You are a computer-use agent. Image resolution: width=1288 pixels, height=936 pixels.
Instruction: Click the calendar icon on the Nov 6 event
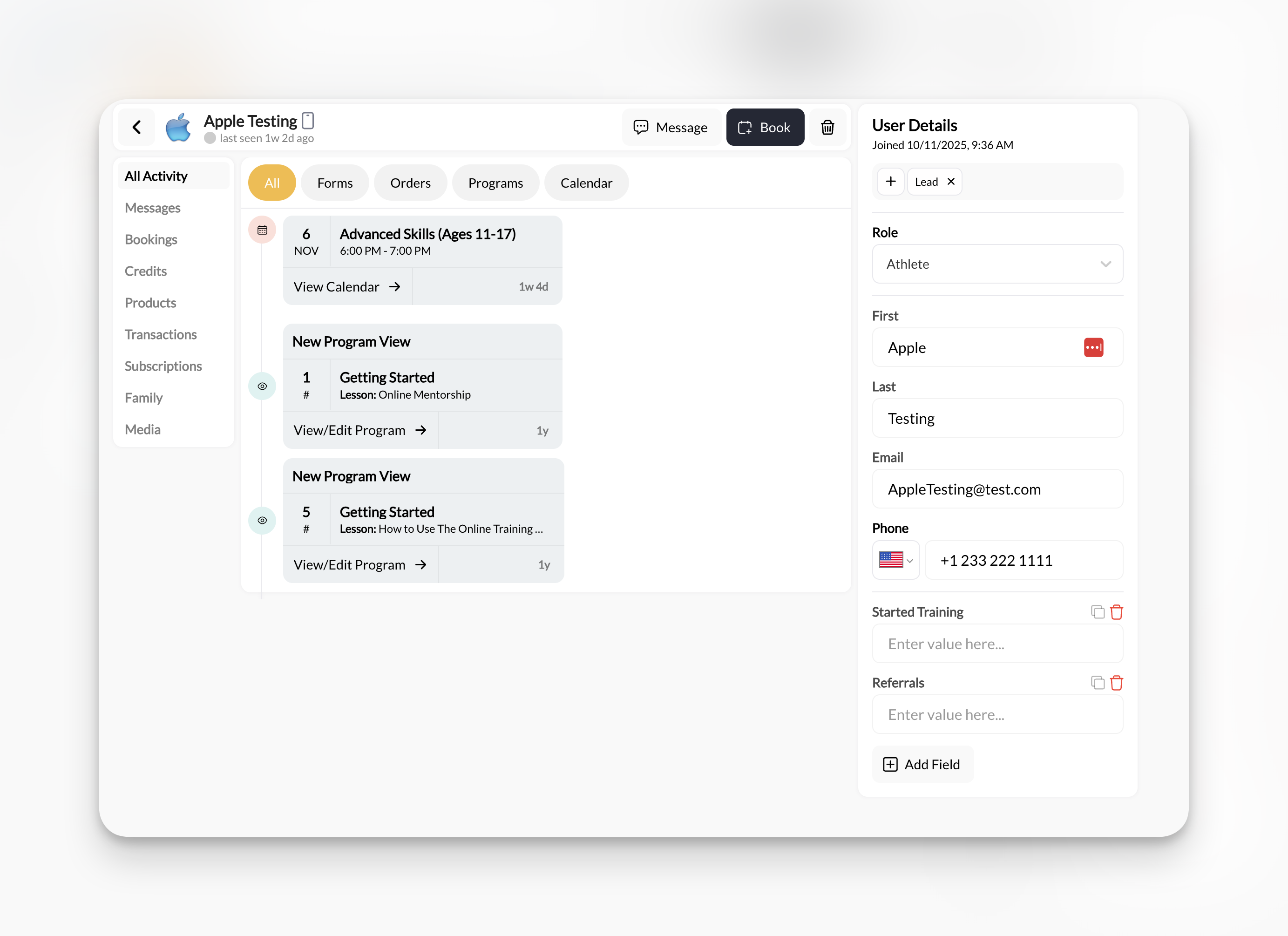pos(262,230)
